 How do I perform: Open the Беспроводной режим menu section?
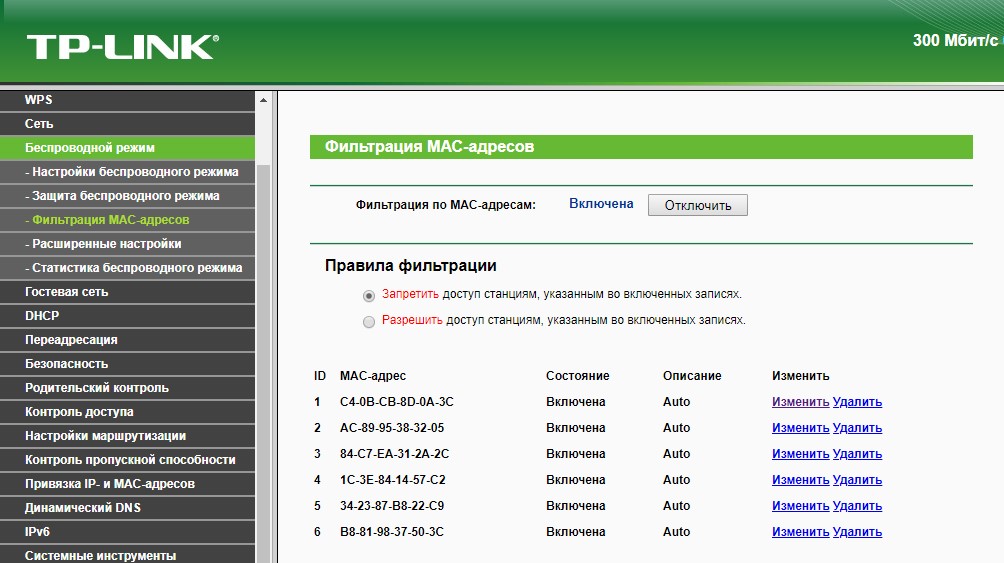tap(127, 148)
